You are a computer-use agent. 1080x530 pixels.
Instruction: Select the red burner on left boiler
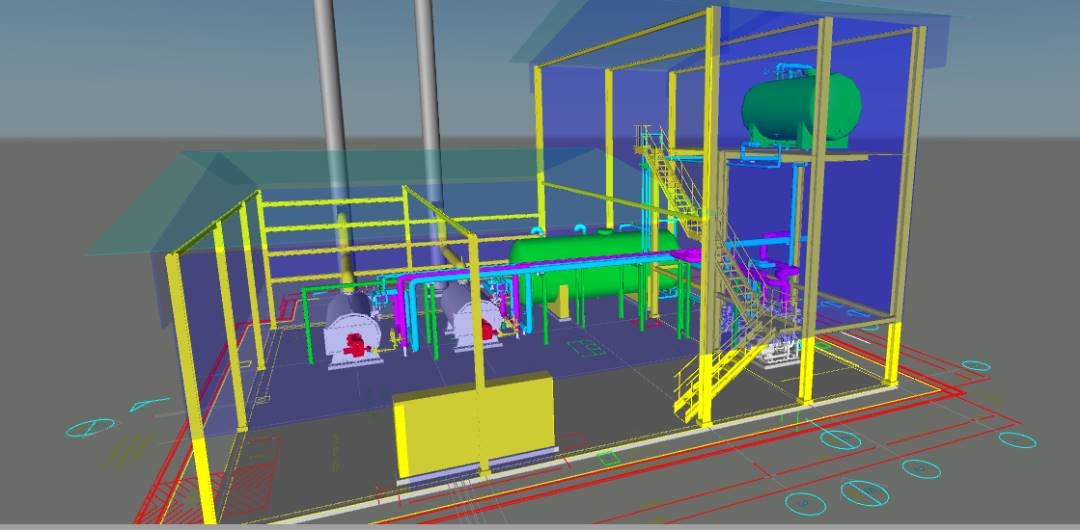(x=354, y=345)
